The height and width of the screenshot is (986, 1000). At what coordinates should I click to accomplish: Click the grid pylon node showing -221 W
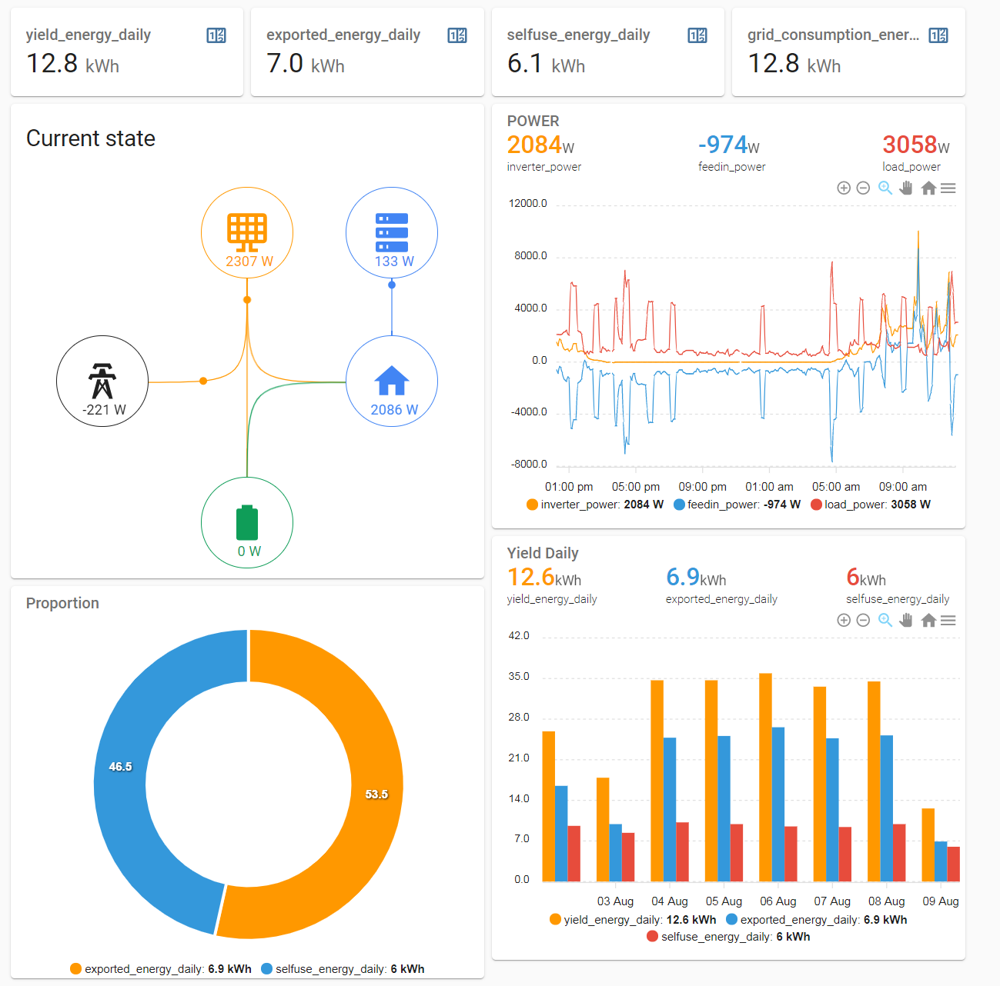coord(102,381)
